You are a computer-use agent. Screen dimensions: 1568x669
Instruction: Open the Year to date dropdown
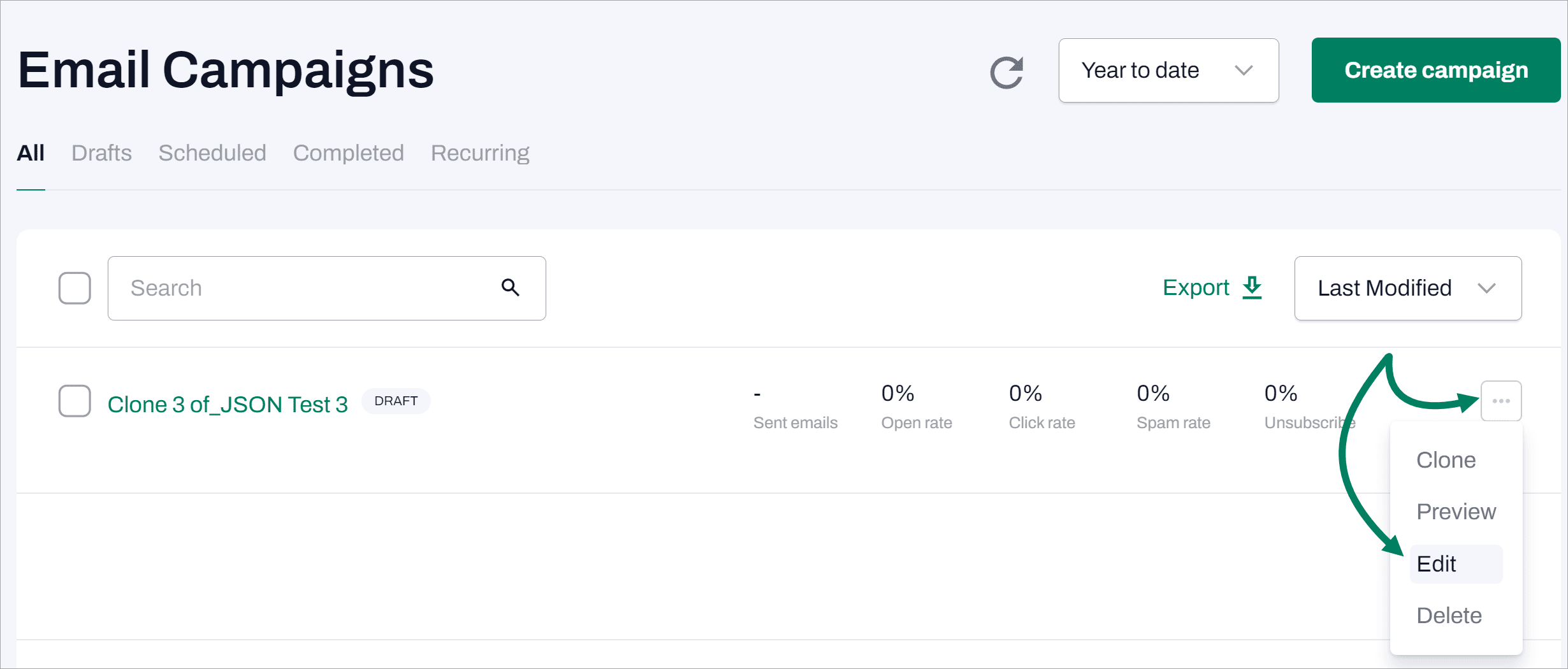point(1168,70)
